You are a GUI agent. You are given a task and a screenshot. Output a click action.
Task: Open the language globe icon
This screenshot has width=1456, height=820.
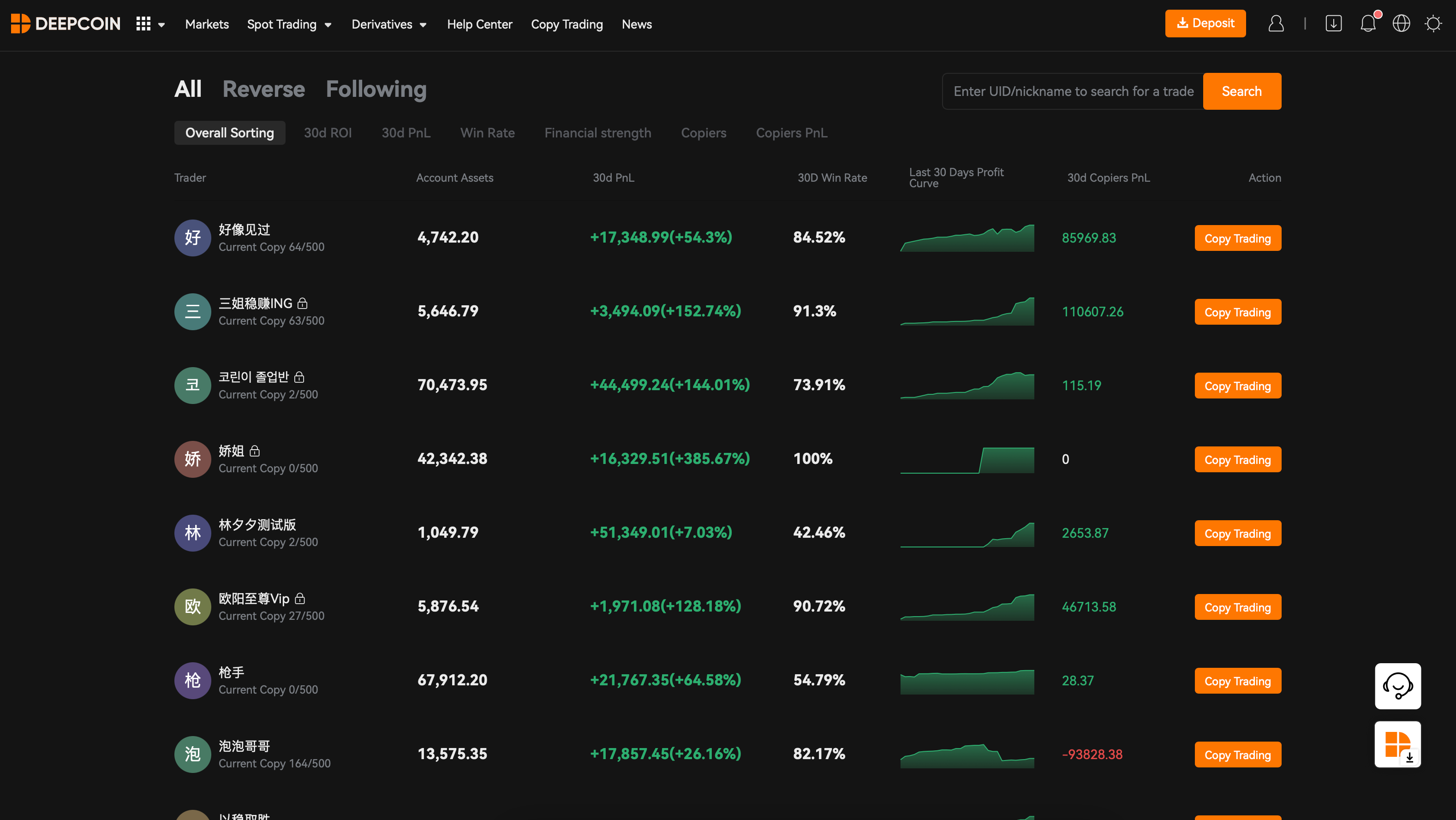1401,23
